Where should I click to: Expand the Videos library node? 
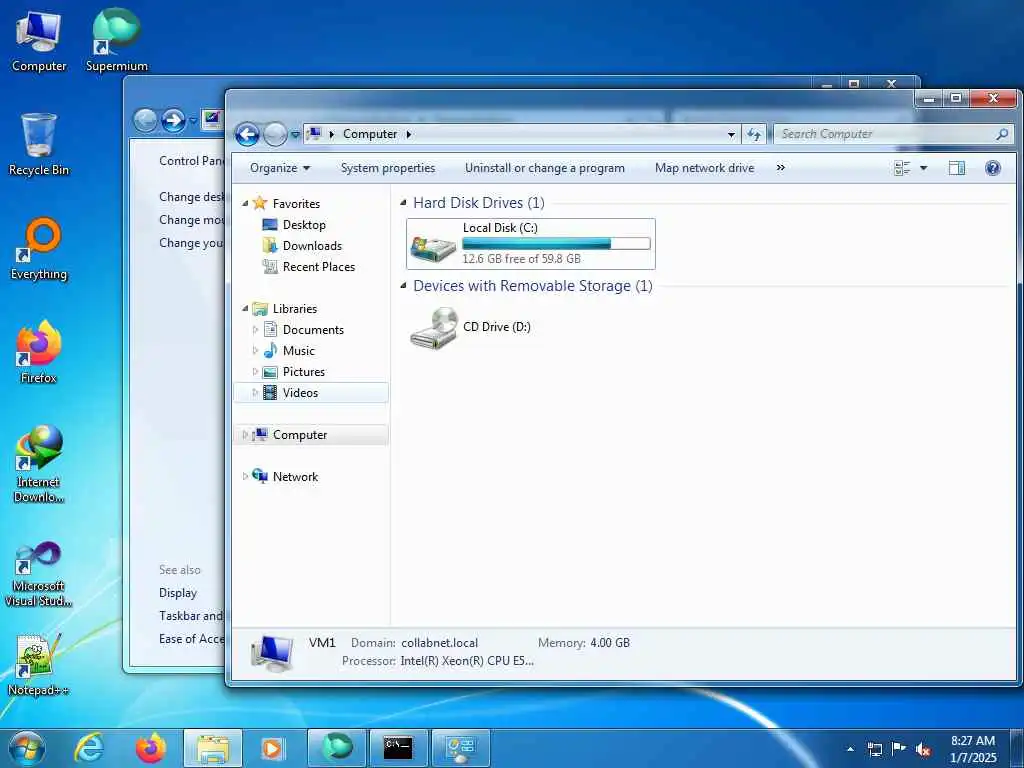point(255,392)
